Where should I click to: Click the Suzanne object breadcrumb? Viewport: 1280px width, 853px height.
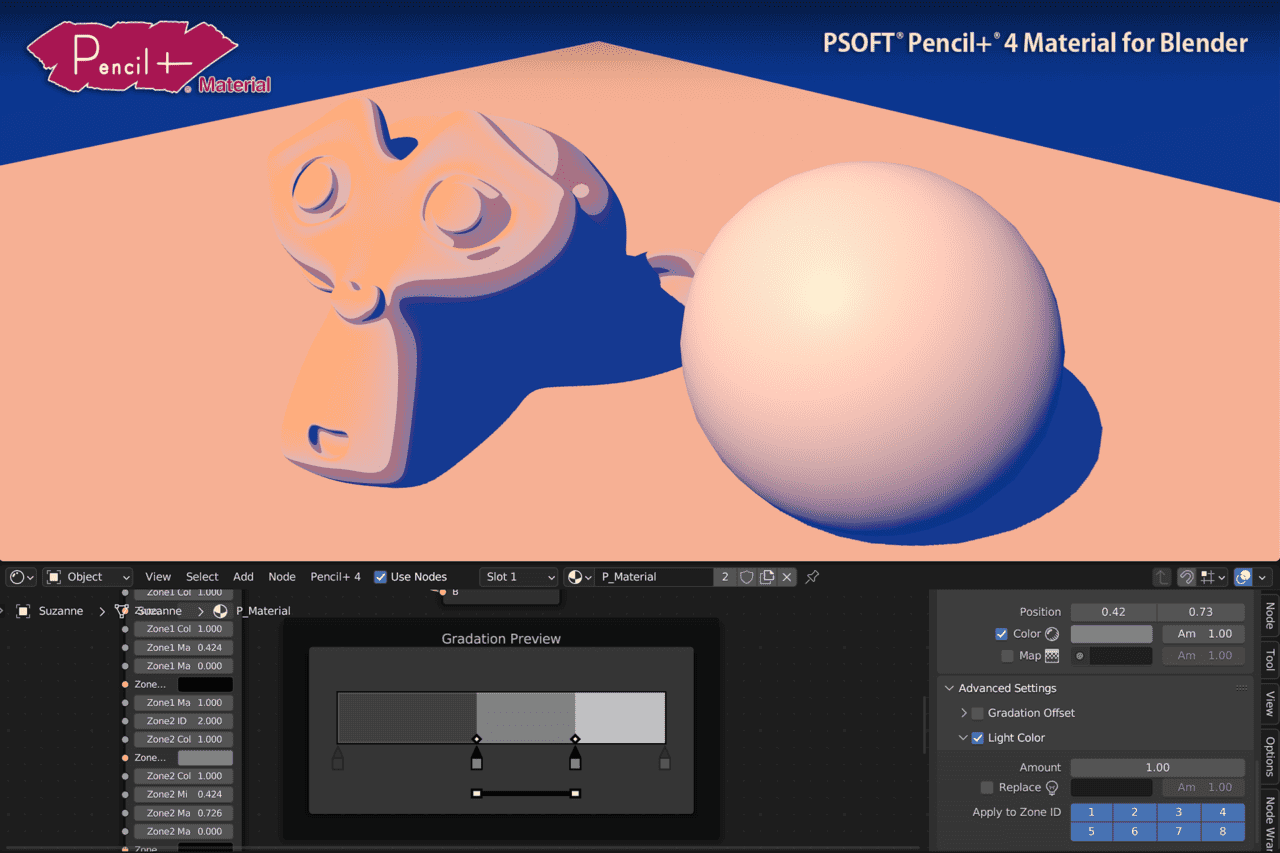61,611
